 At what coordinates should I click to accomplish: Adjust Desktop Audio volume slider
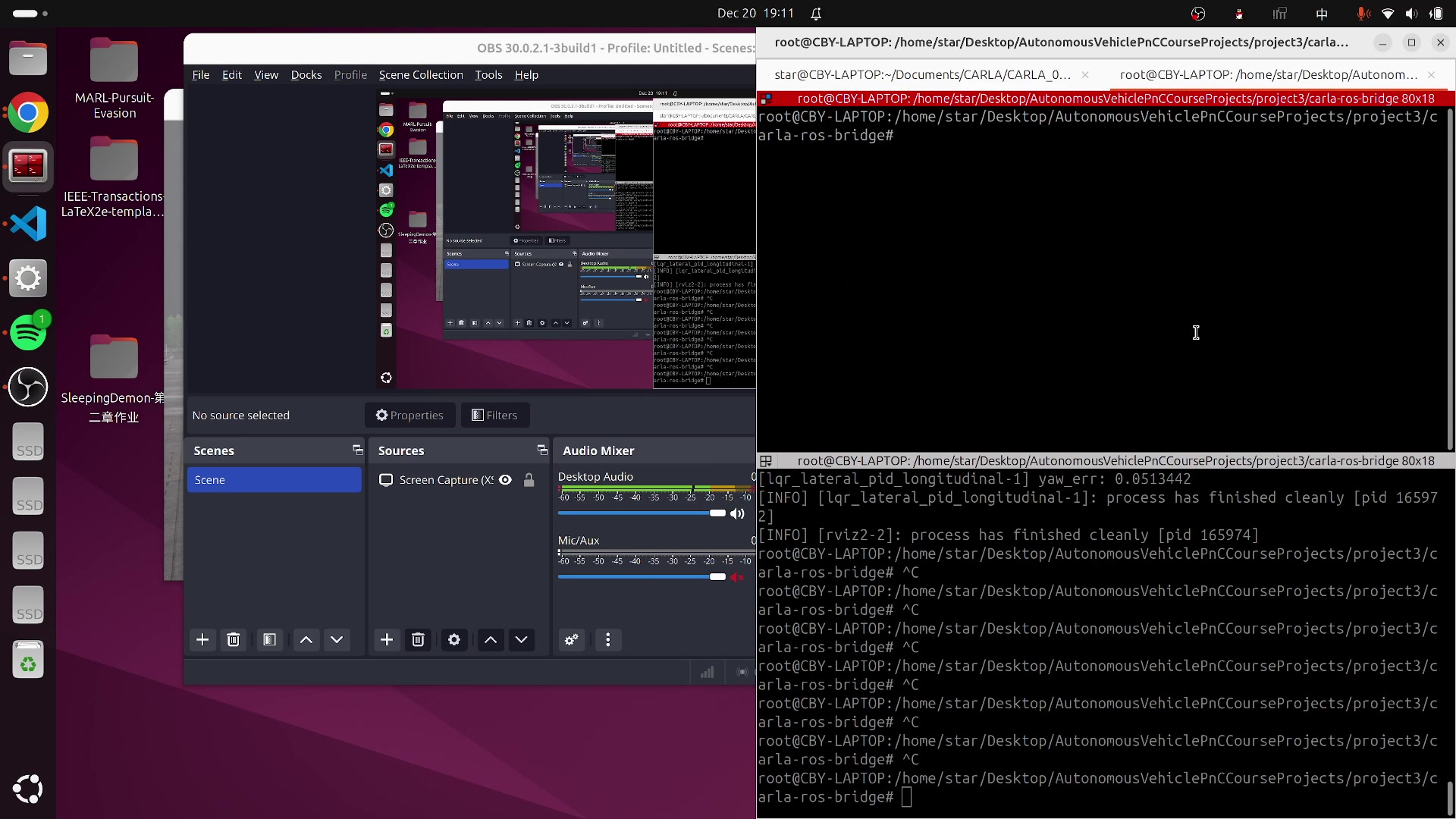click(x=717, y=513)
